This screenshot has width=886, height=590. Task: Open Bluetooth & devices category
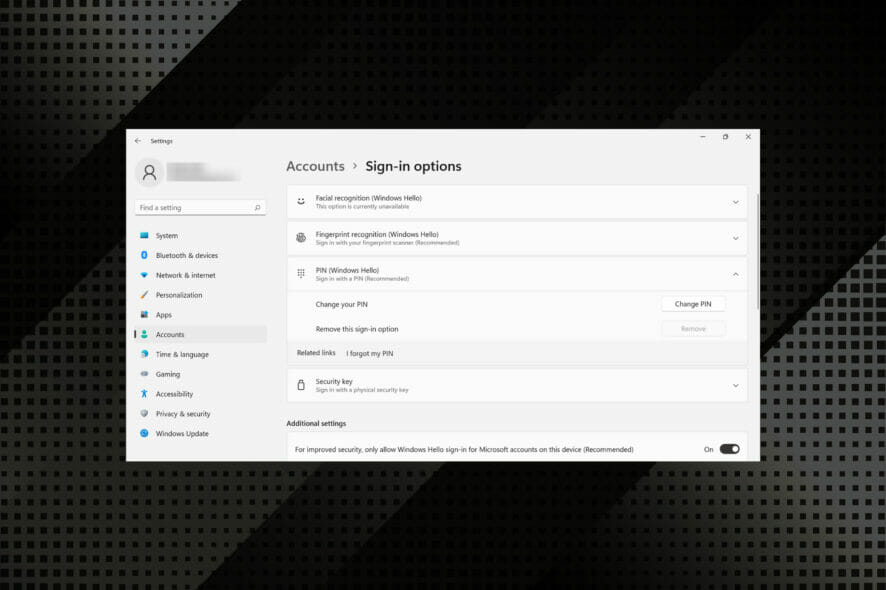pos(201,255)
